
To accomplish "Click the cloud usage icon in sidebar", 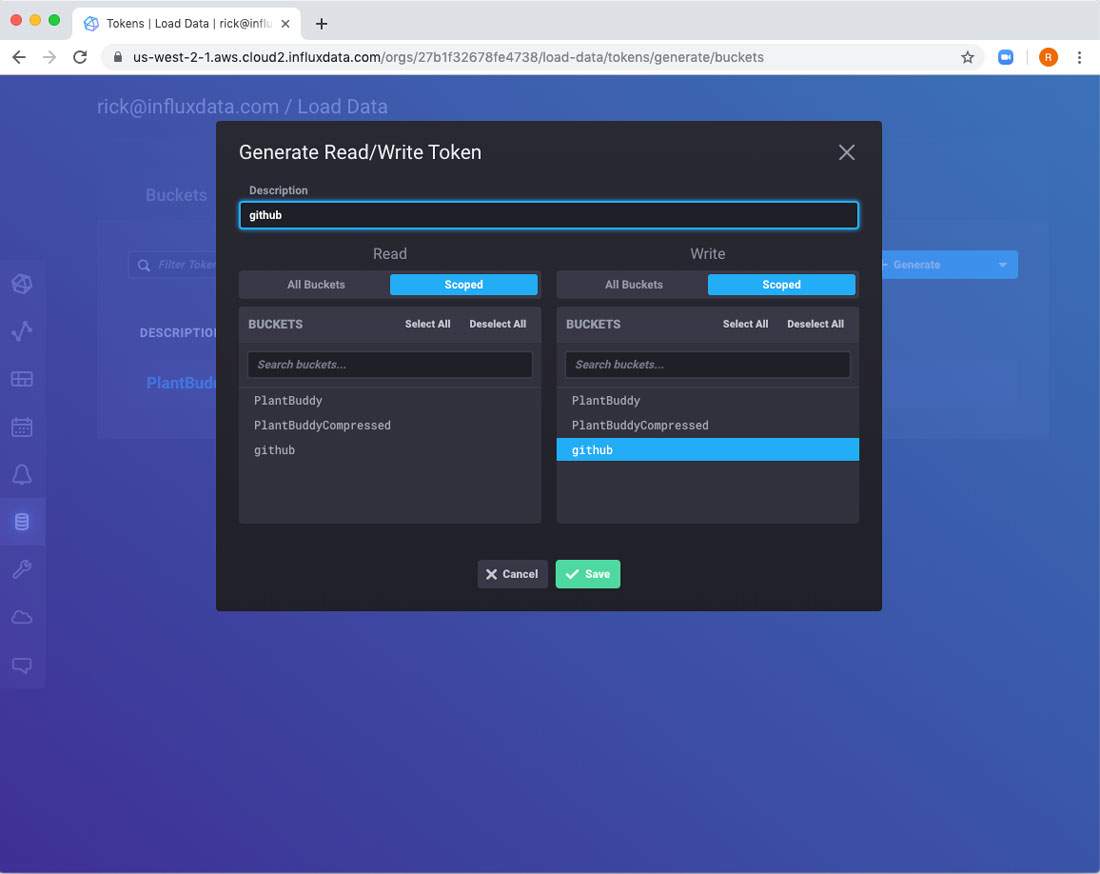I will (x=22, y=618).
